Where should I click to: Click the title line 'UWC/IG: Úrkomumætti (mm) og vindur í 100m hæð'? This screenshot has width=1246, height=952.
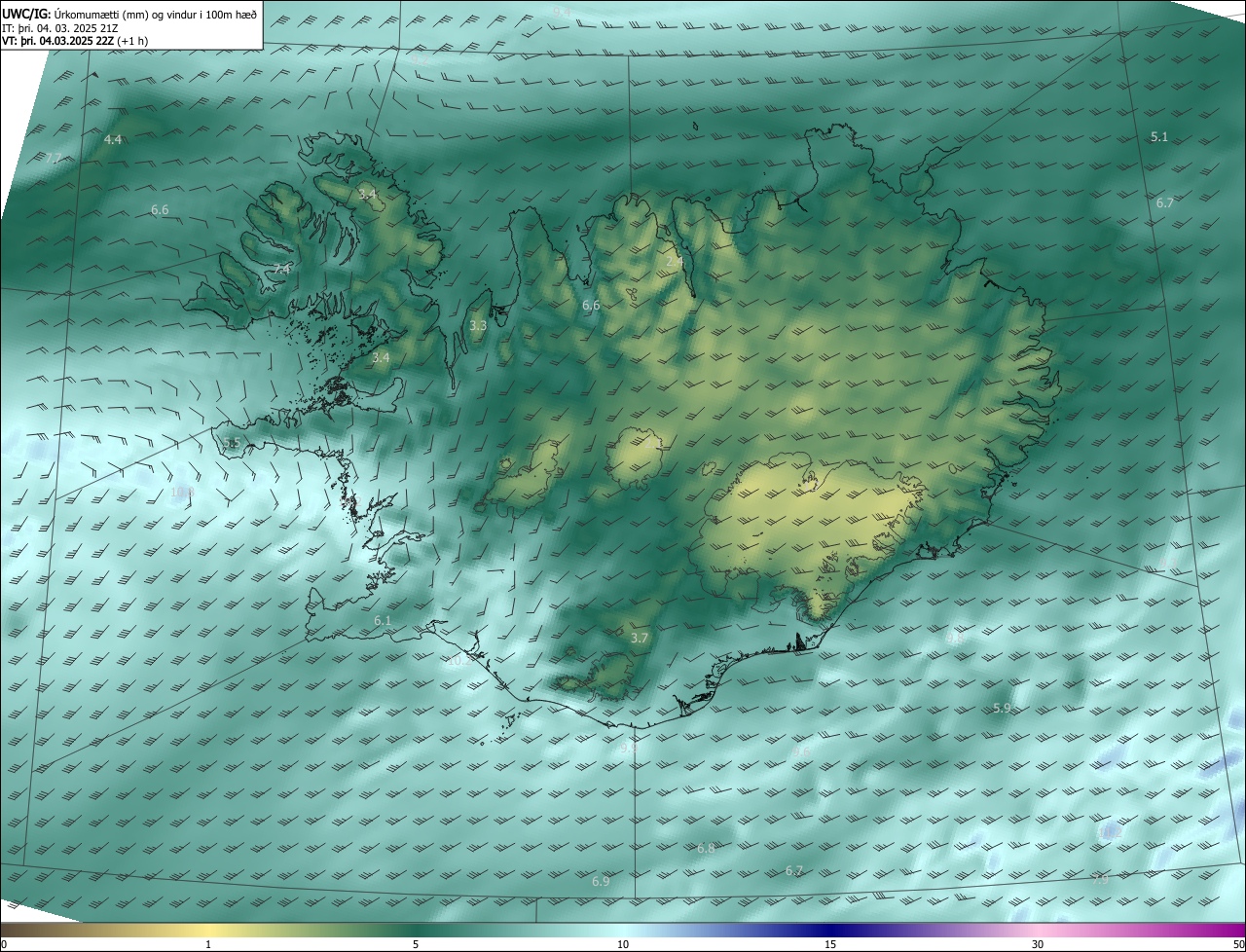pos(129,13)
